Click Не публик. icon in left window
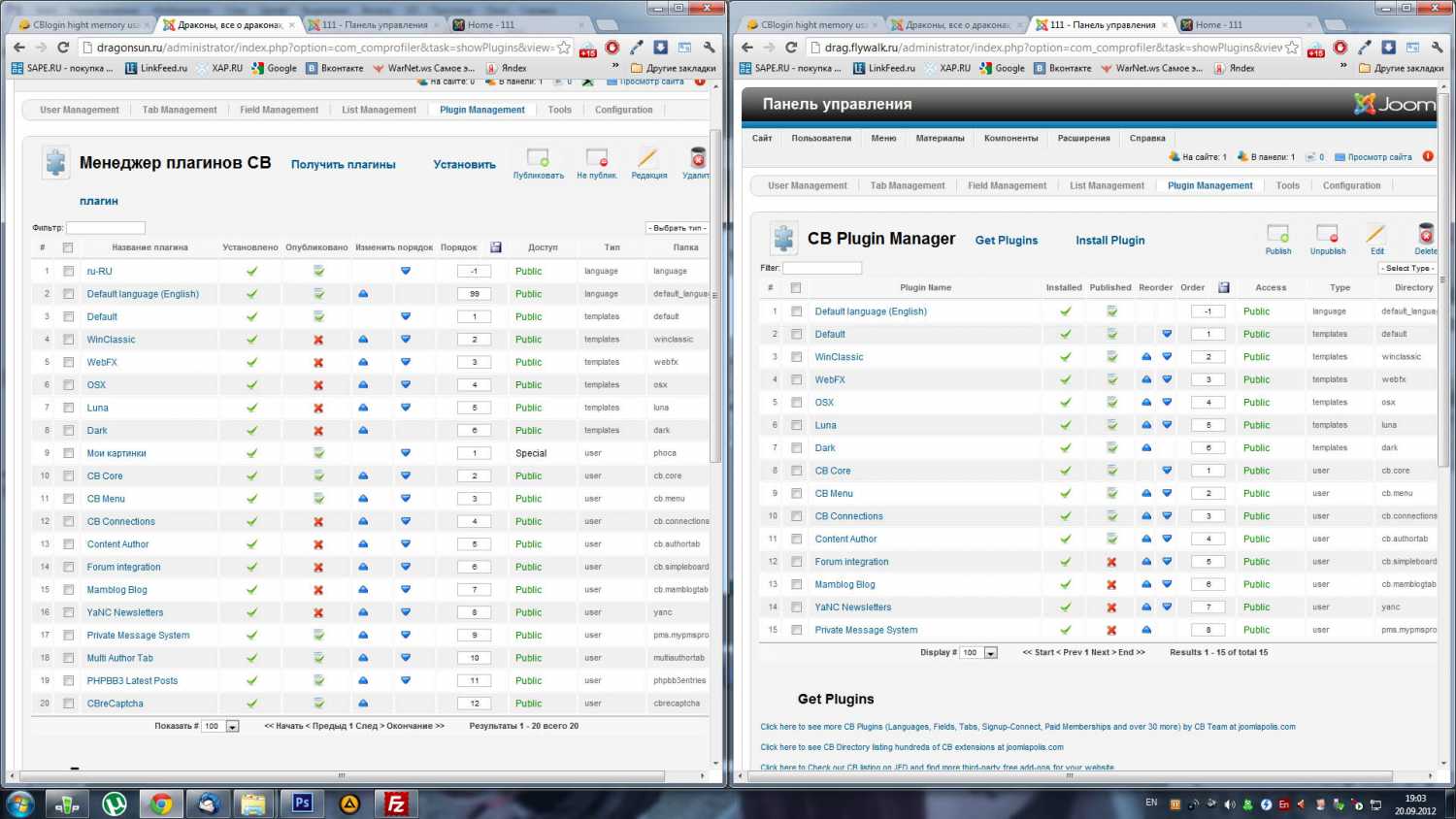This screenshot has height=819, width=1456. (x=597, y=158)
